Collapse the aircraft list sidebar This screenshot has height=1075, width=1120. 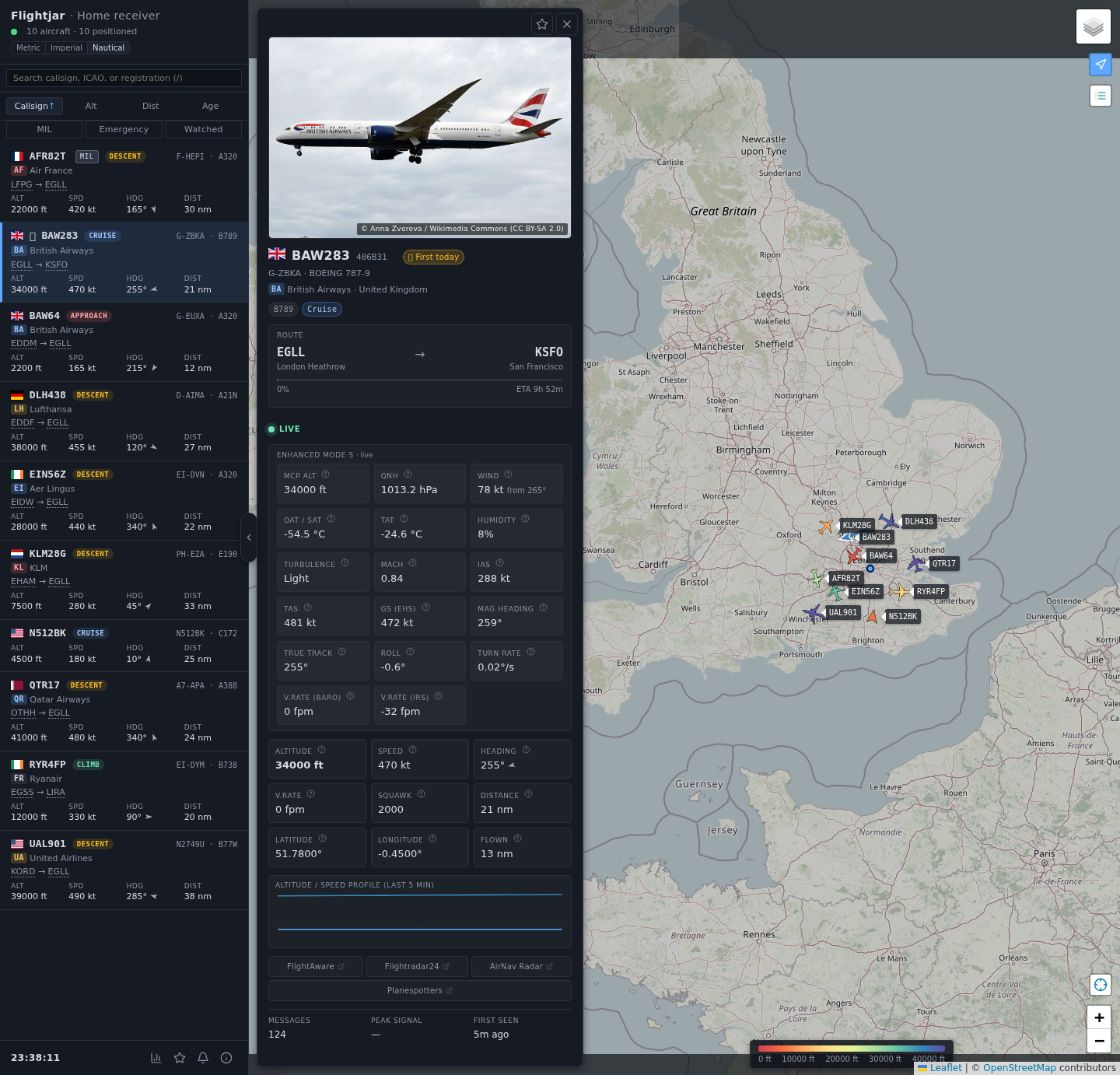coord(249,537)
